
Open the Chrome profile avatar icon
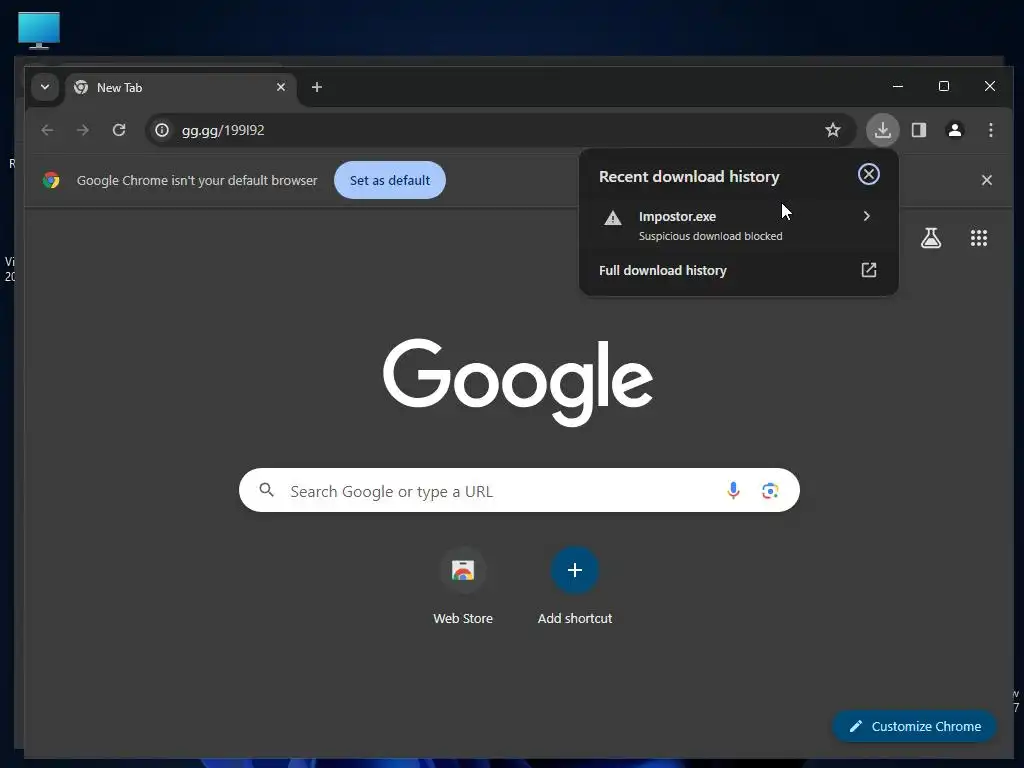955,130
